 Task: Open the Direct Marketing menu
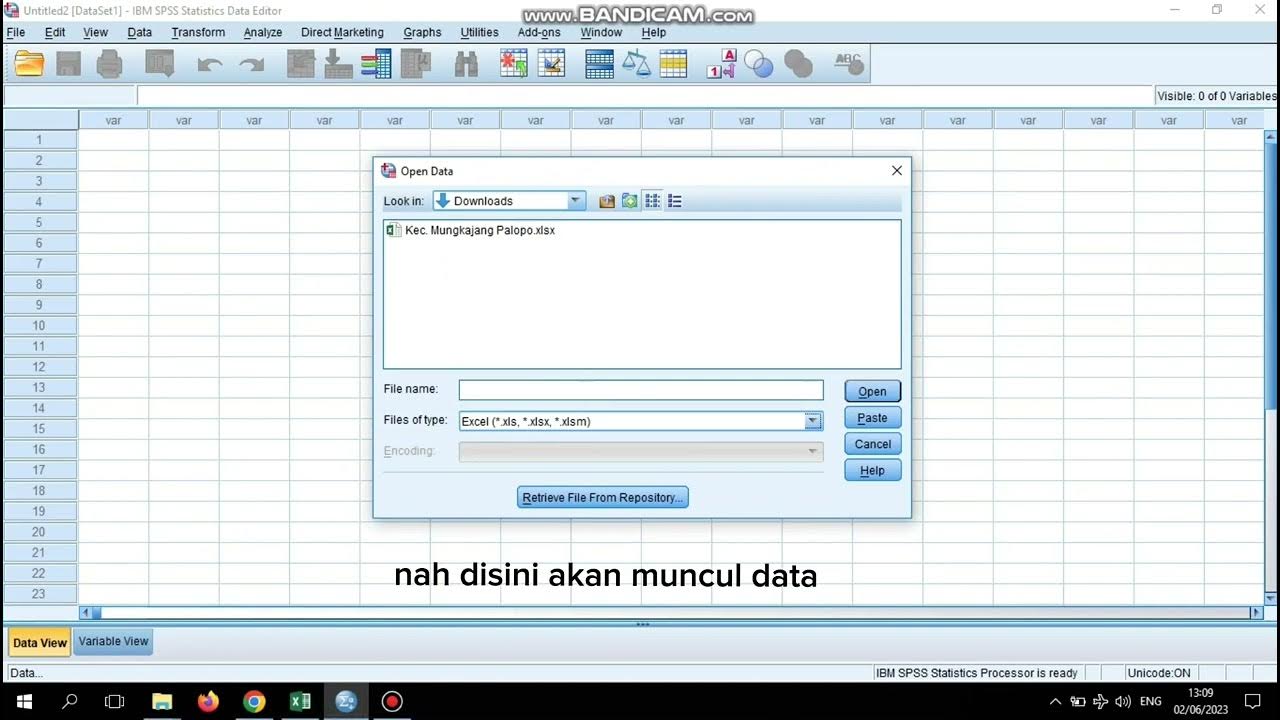(342, 32)
